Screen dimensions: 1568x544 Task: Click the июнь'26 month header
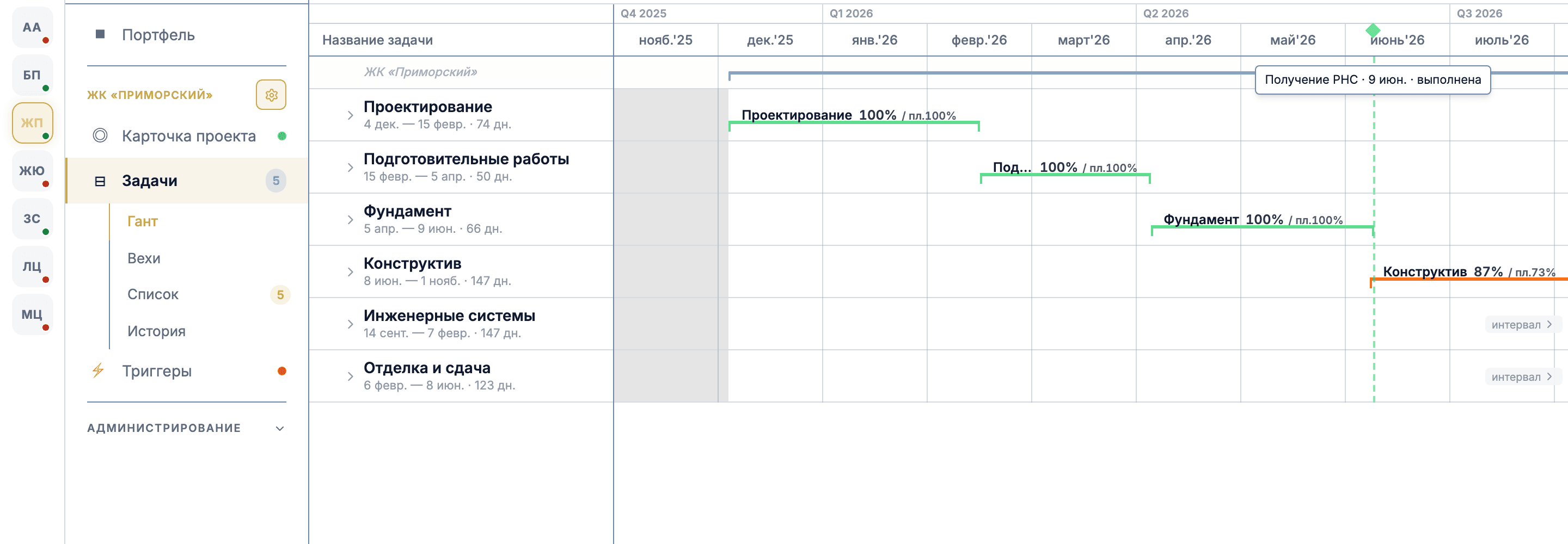[1398, 40]
